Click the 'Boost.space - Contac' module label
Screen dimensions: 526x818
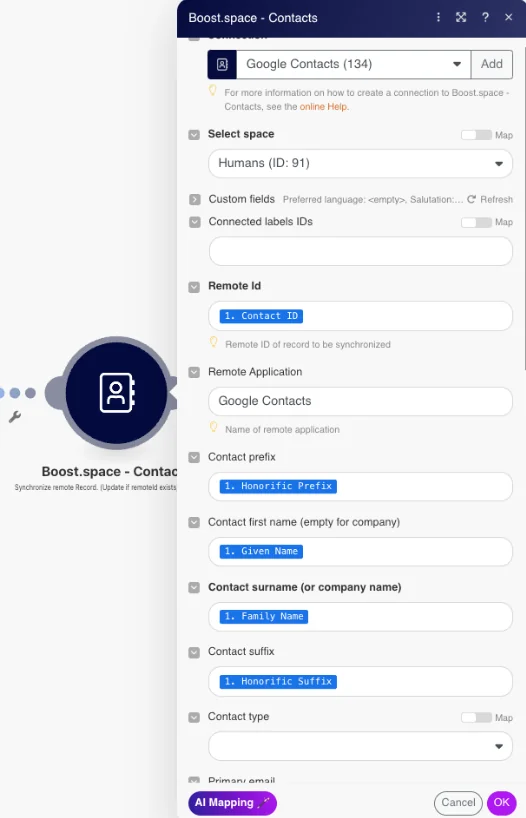(x=109, y=472)
